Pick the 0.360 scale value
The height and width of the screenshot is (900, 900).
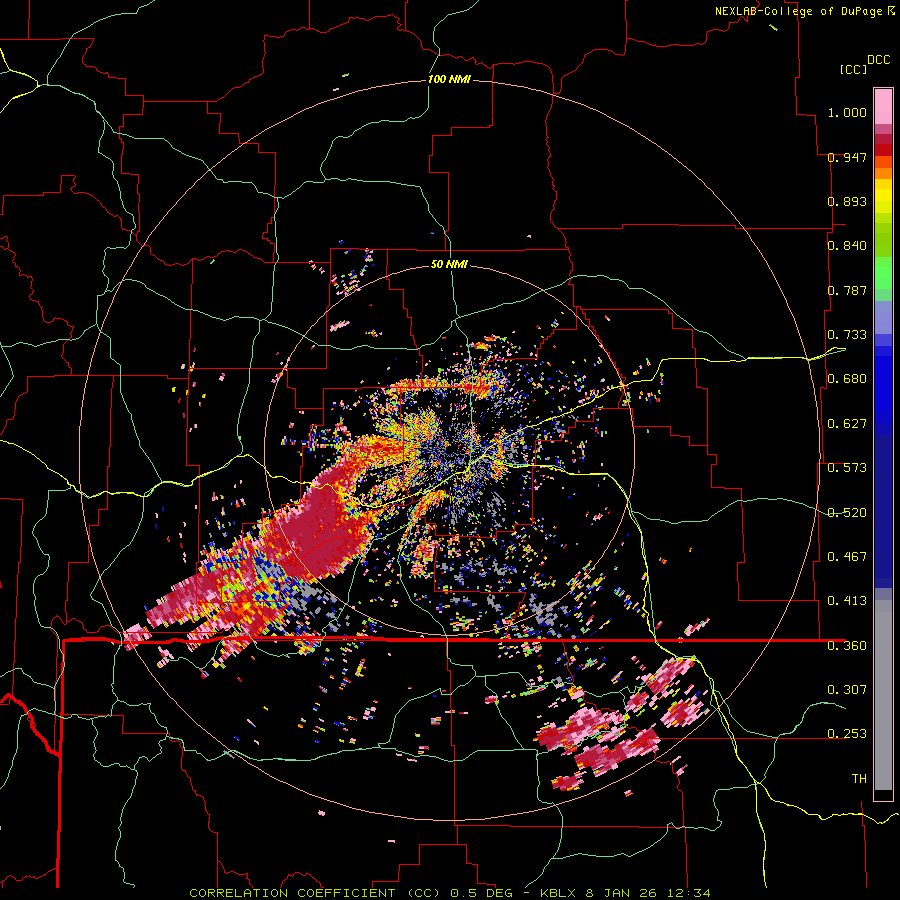click(847, 646)
